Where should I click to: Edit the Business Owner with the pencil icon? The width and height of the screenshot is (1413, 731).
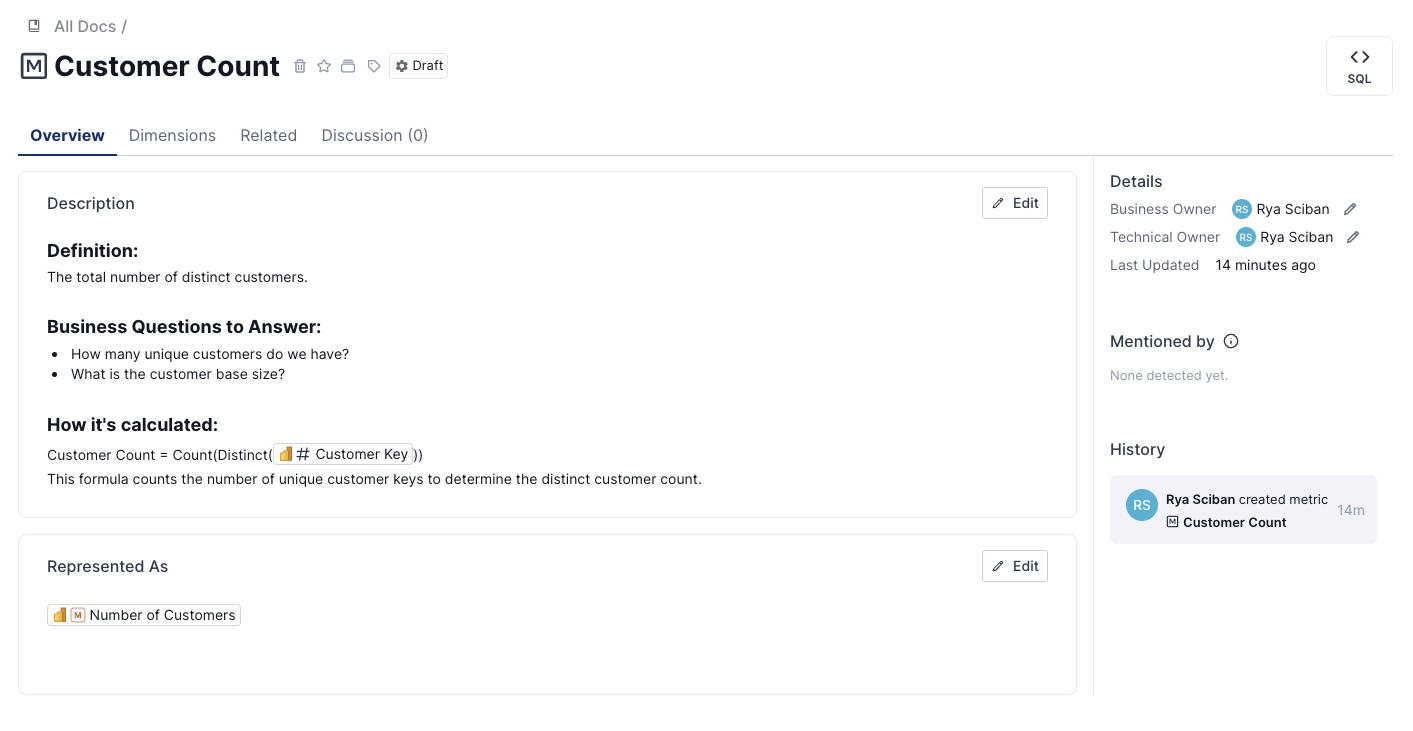click(x=1350, y=209)
